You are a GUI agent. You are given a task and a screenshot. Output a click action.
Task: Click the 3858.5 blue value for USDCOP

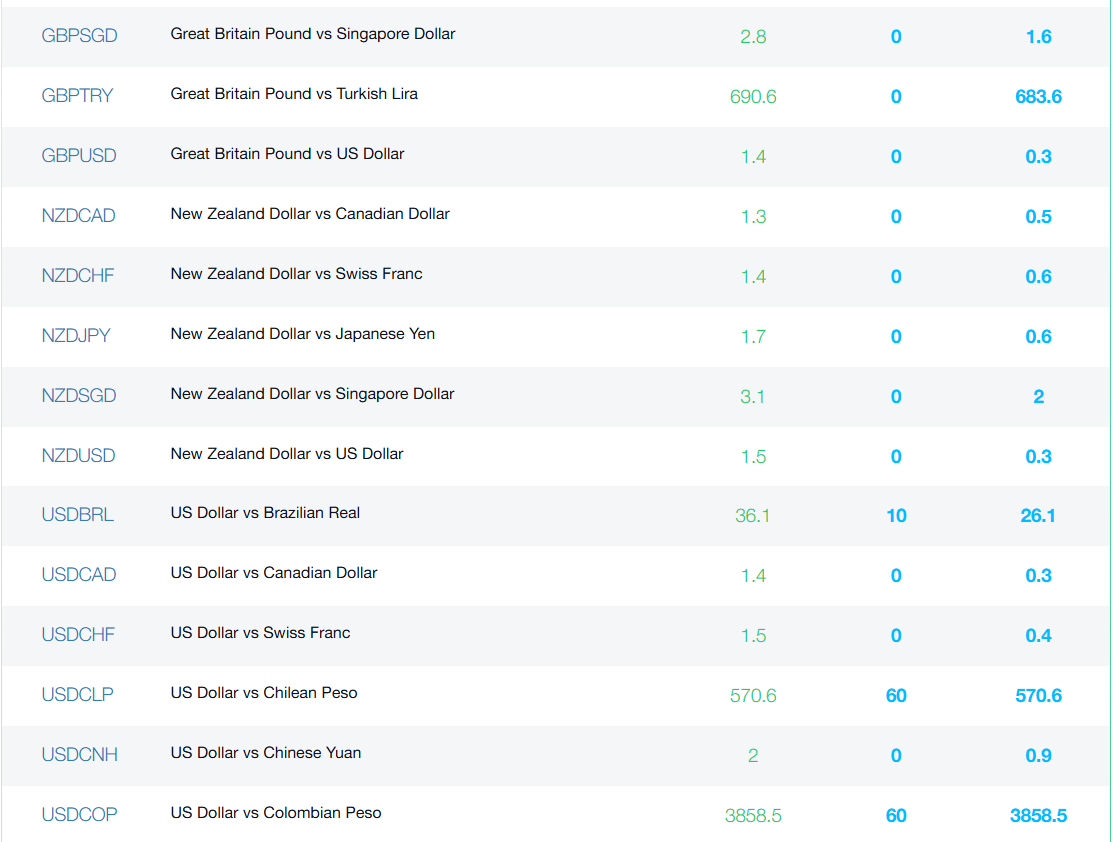pyautogui.click(x=1038, y=816)
